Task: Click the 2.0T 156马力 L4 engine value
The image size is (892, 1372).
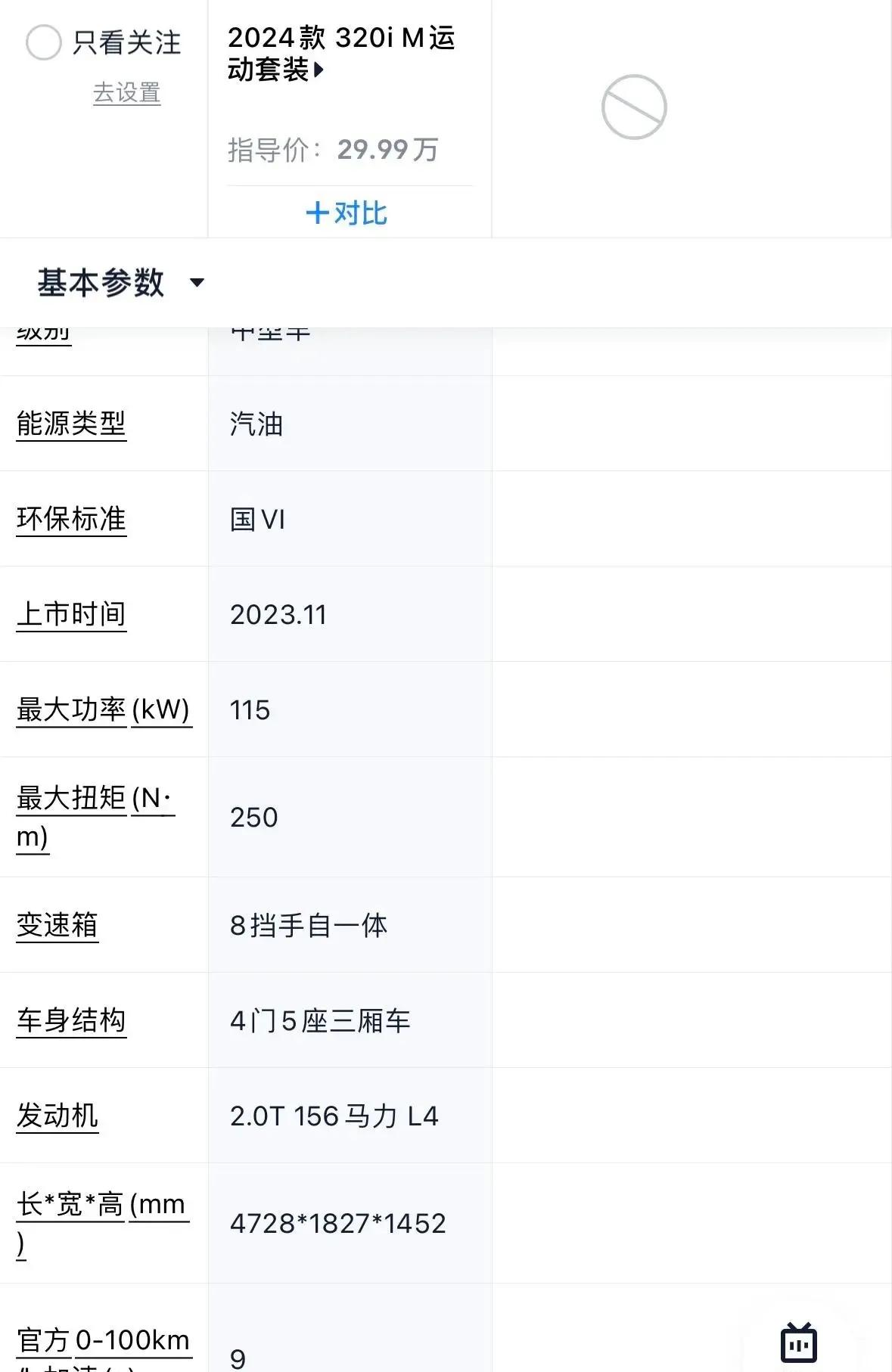Action: tap(334, 1116)
